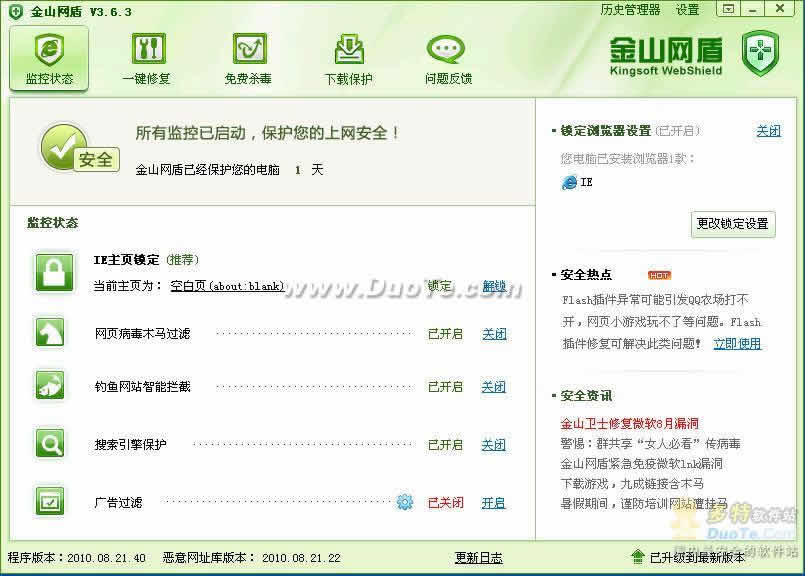Image resolution: width=805 pixels, height=576 pixels.
Task: Enable 广告过滤 via 开启 link
Action: click(493, 503)
